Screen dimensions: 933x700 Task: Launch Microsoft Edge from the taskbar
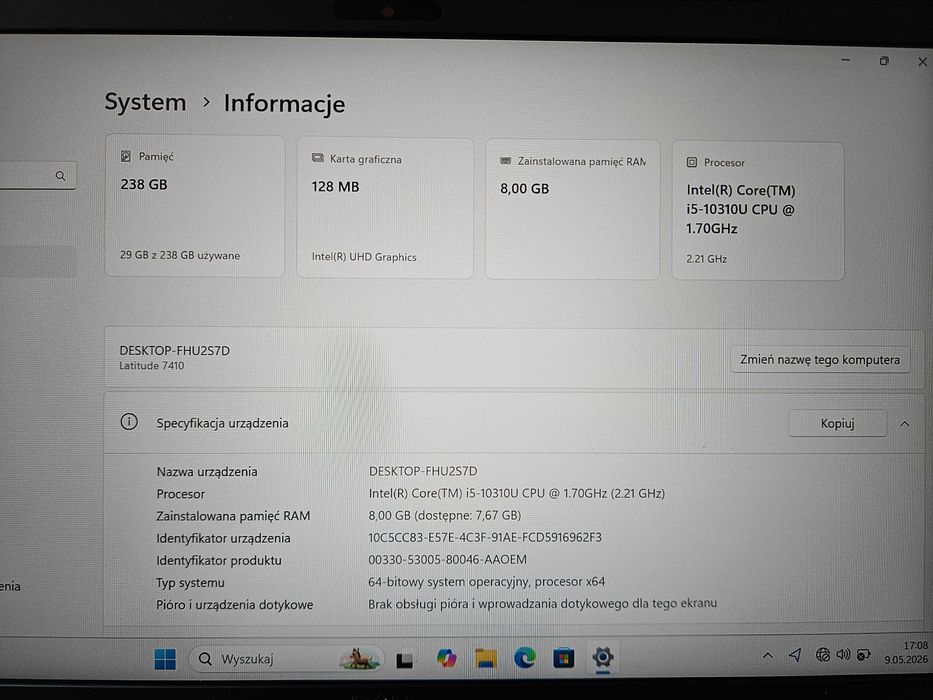[524, 658]
